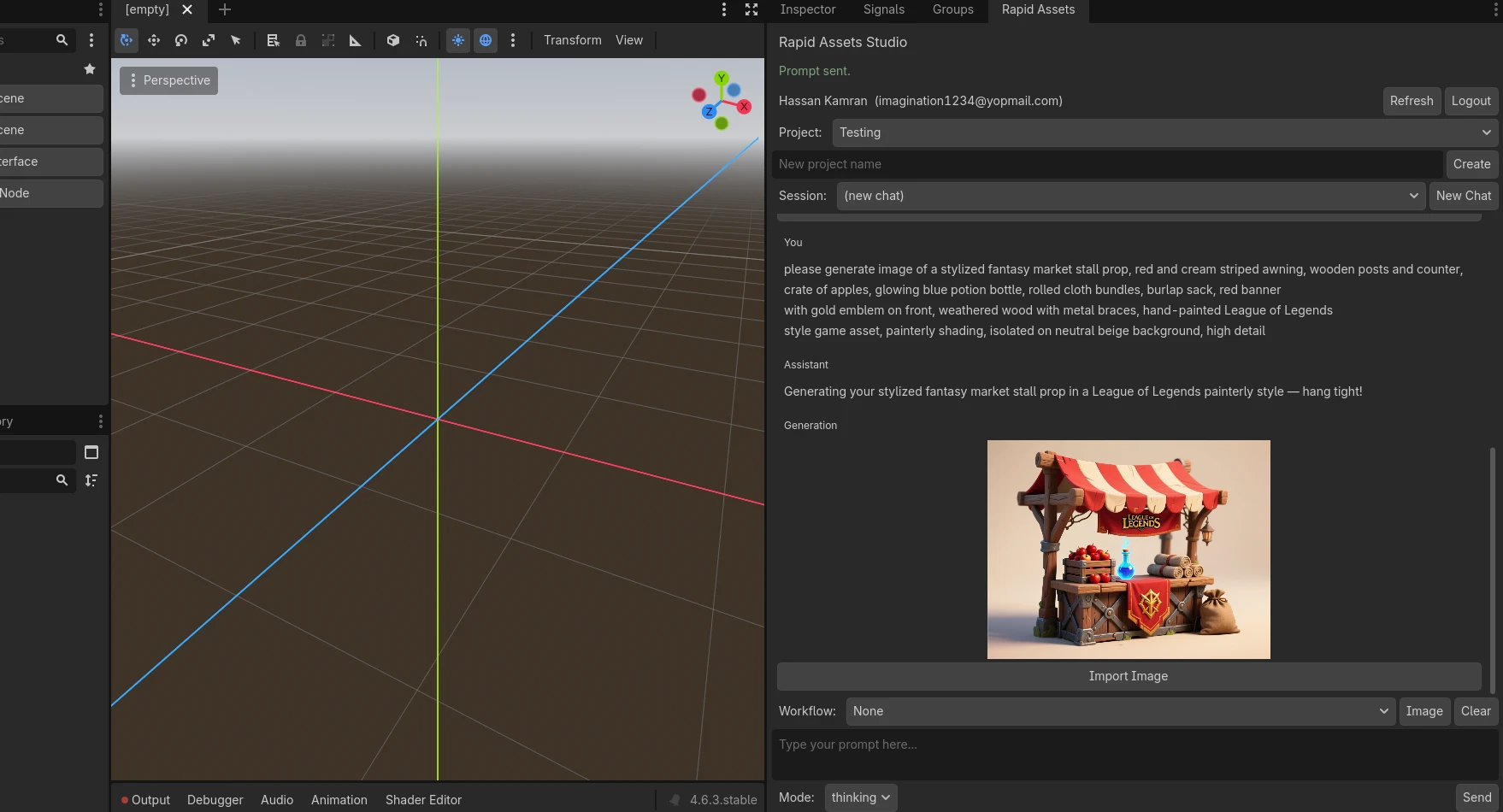Open the lower dock options menu

(100, 421)
